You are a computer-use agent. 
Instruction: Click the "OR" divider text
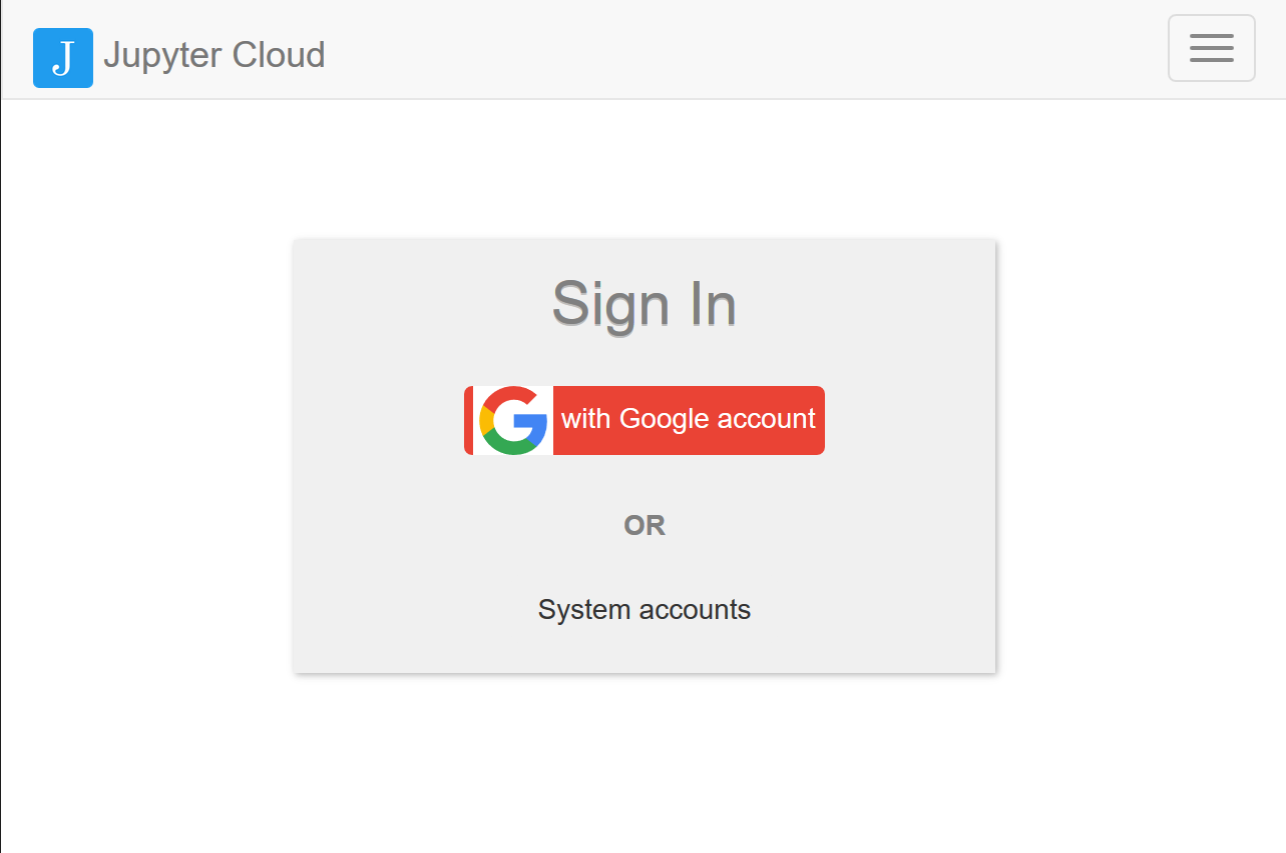(x=644, y=525)
